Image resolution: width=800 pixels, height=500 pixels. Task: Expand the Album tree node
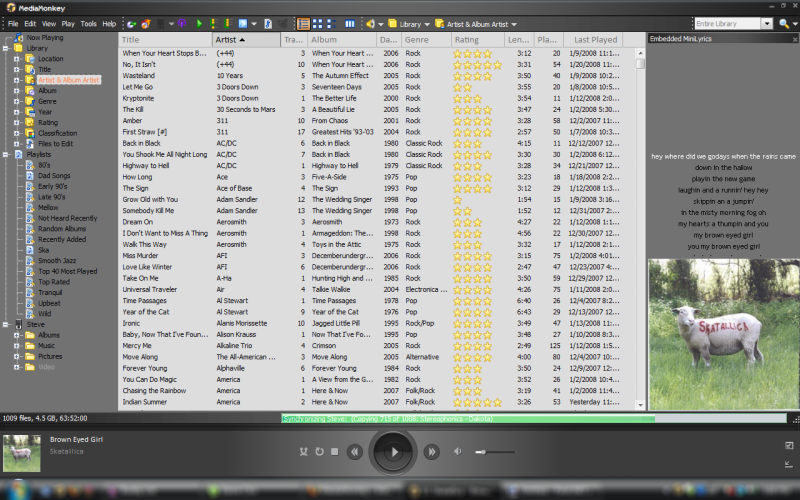coord(17,91)
